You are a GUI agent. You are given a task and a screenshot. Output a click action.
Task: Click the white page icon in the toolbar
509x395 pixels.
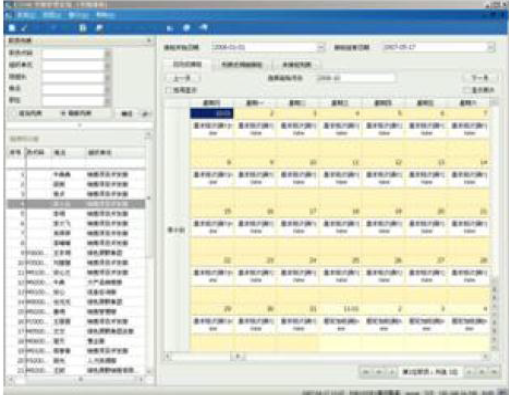coord(12,28)
